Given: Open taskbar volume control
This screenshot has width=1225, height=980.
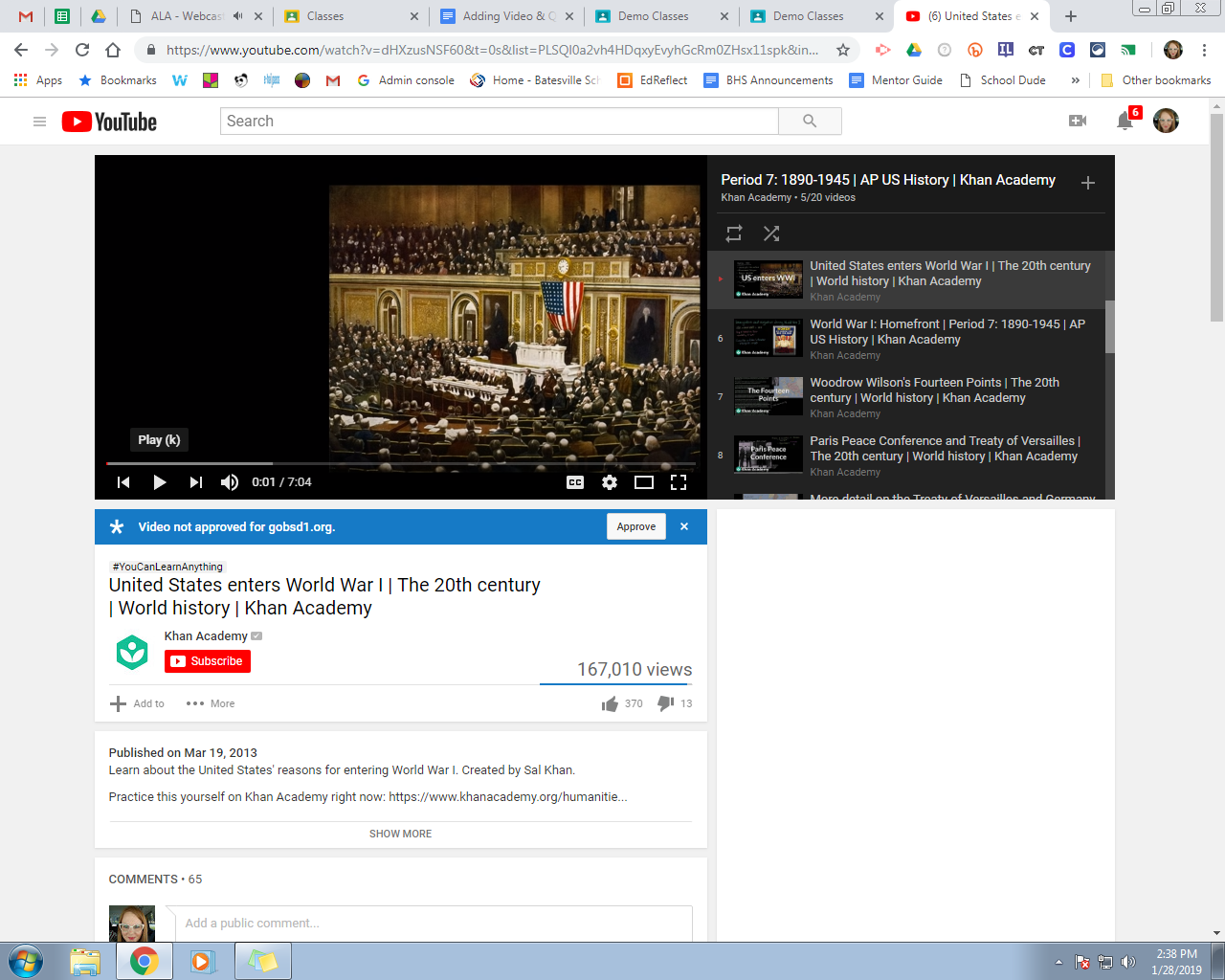Looking at the screenshot, I should click(1128, 962).
